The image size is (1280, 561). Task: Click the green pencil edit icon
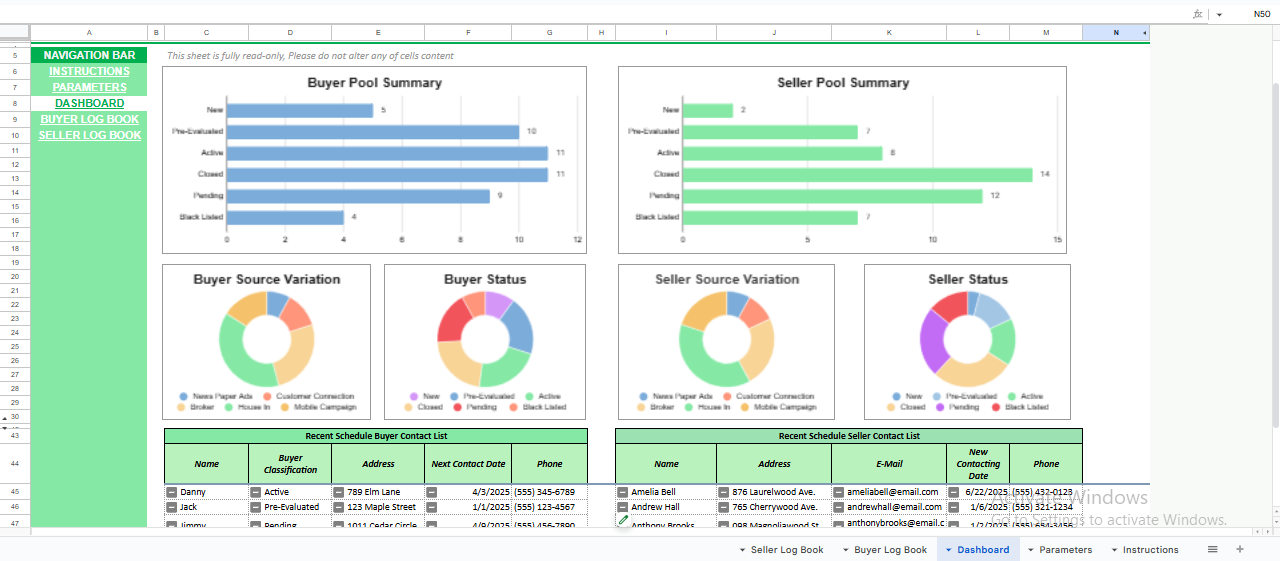(623, 520)
